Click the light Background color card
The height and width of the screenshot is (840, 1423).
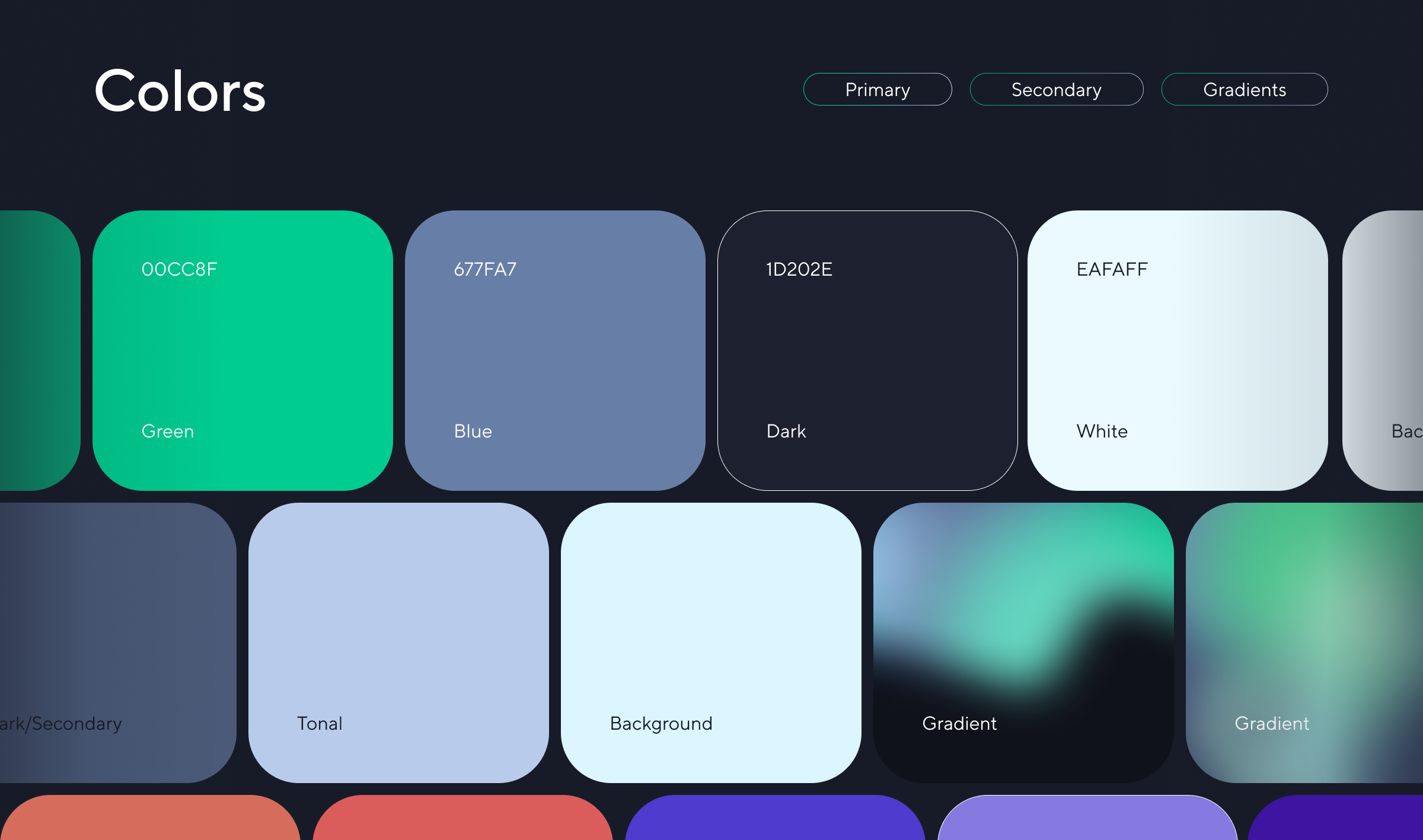tap(711, 643)
